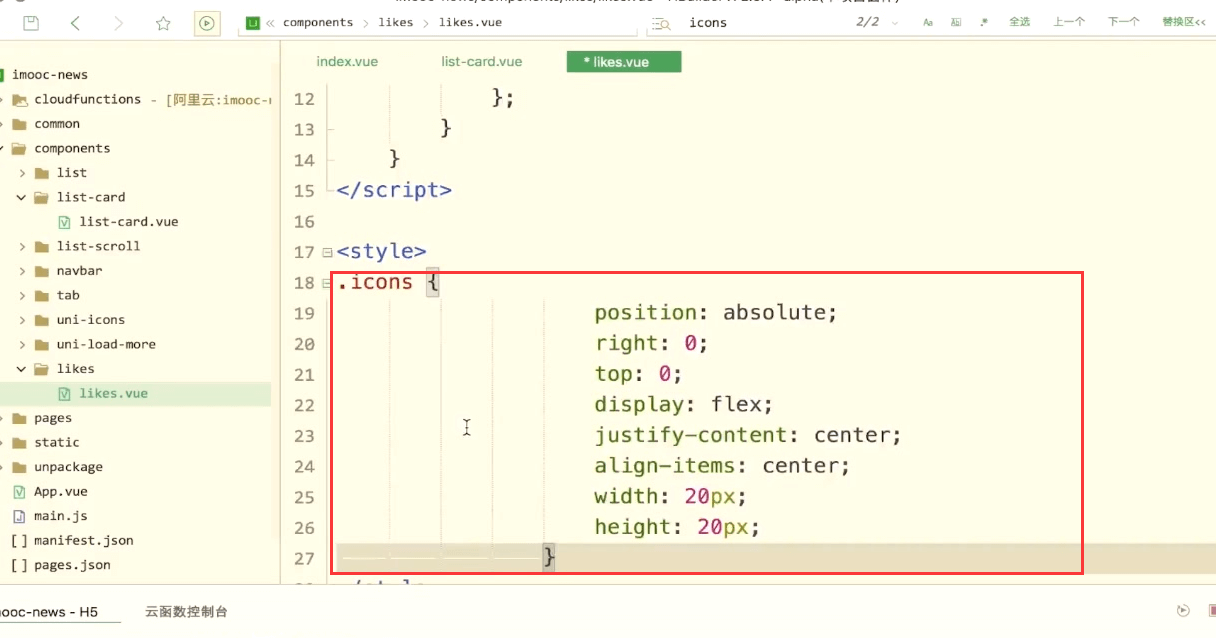This screenshot has height=638, width=1216.
Task: Collapse the likes folder chevron
Action: click(22, 369)
